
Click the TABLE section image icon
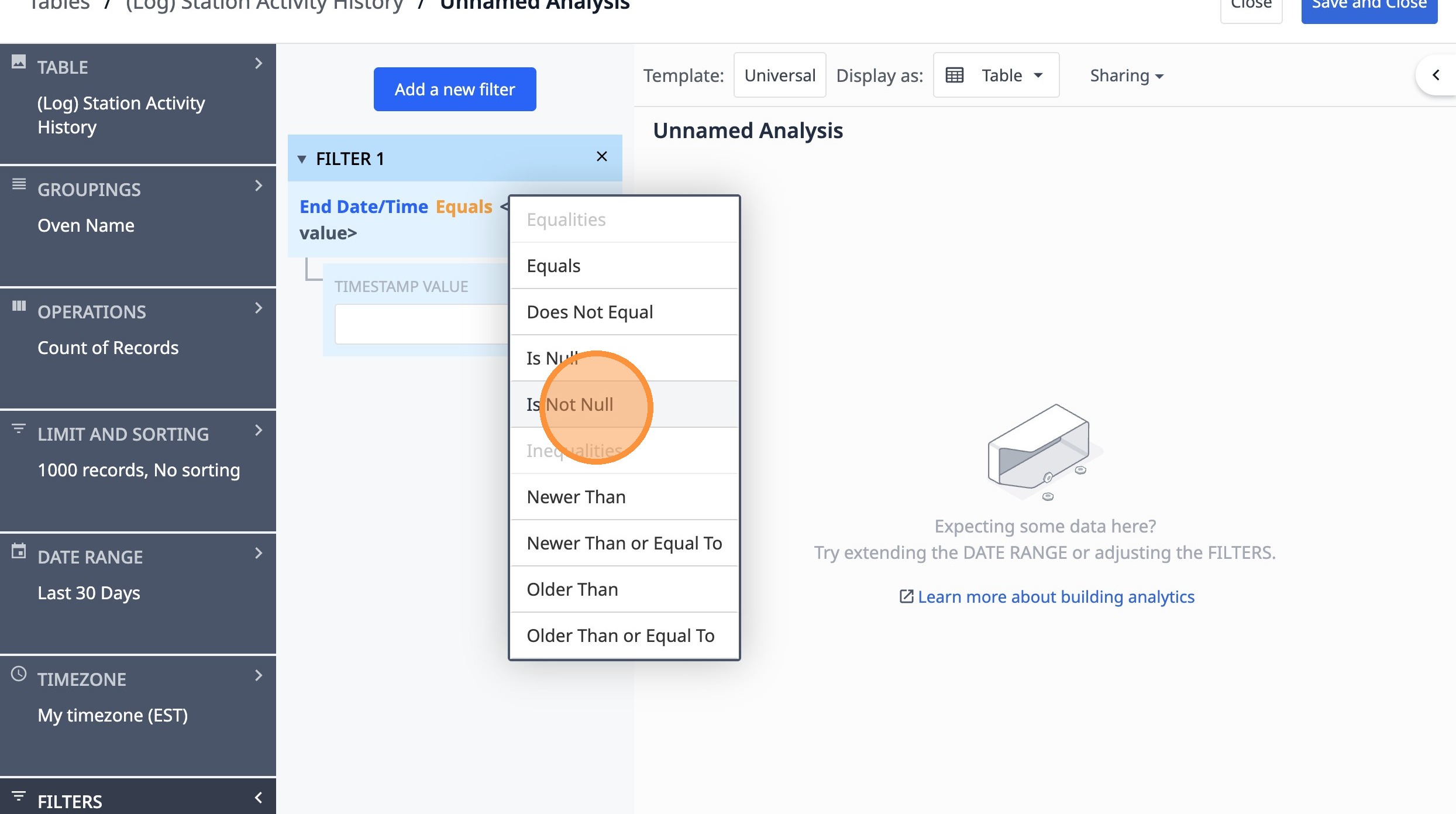click(x=19, y=62)
